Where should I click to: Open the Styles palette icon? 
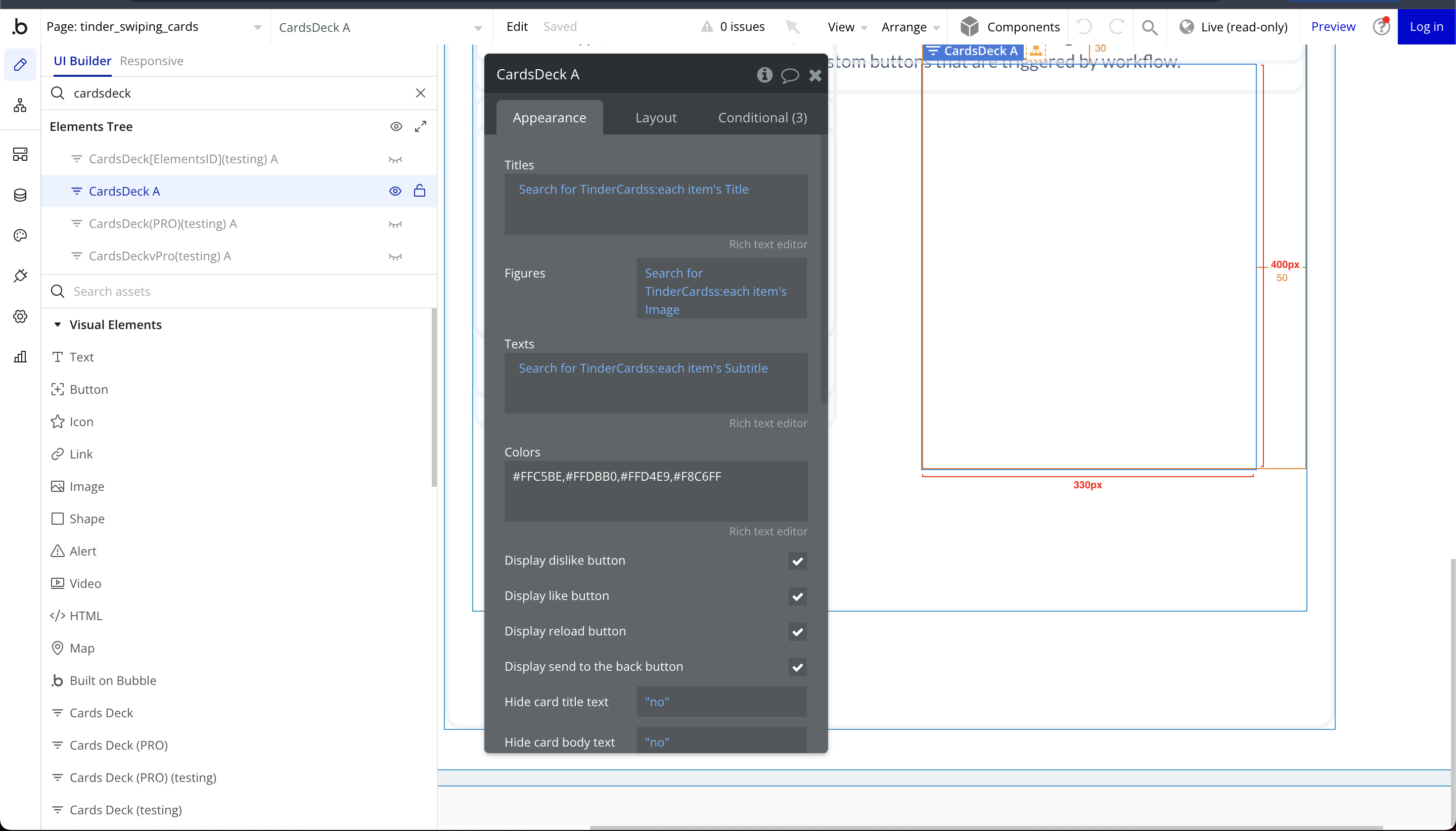pyautogui.click(x=20, y=236)
